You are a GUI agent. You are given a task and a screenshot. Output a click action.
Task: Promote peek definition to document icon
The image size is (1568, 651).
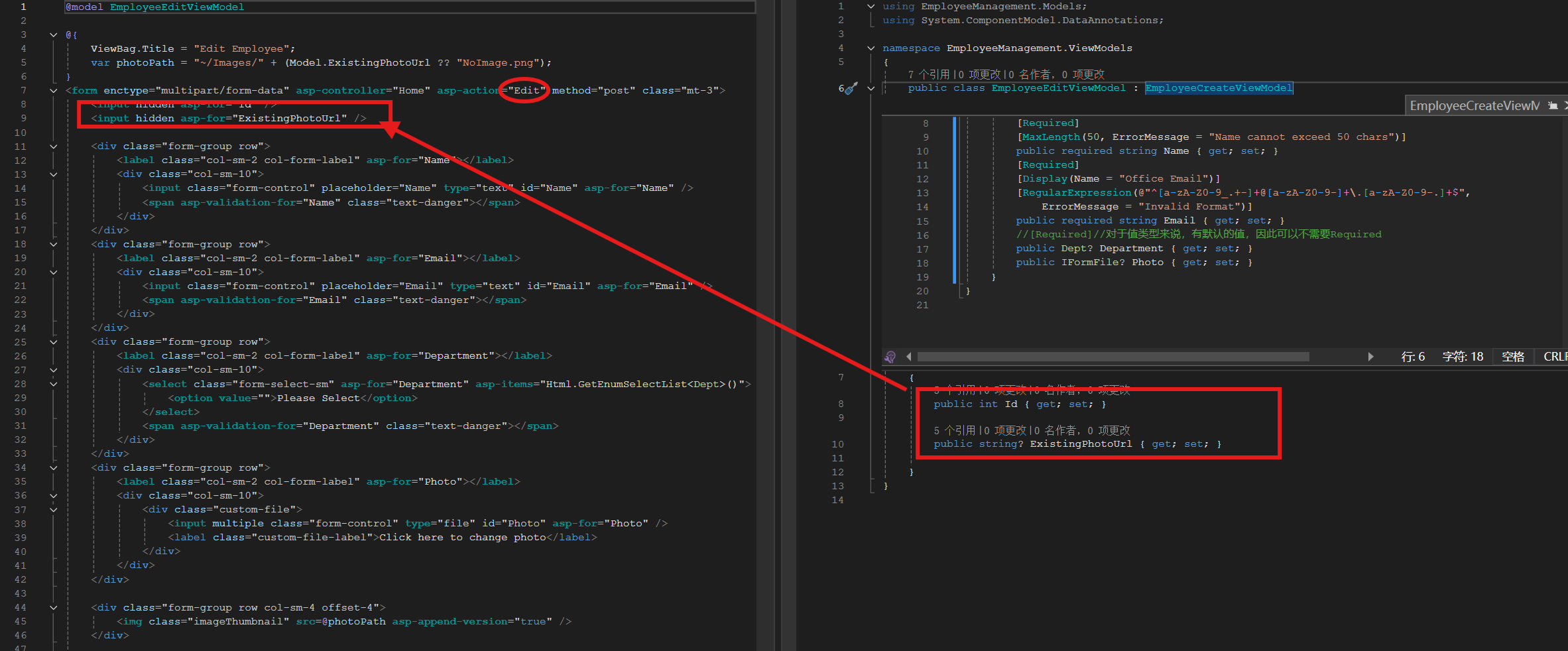pyautogui.click(x=1553, y=105)
